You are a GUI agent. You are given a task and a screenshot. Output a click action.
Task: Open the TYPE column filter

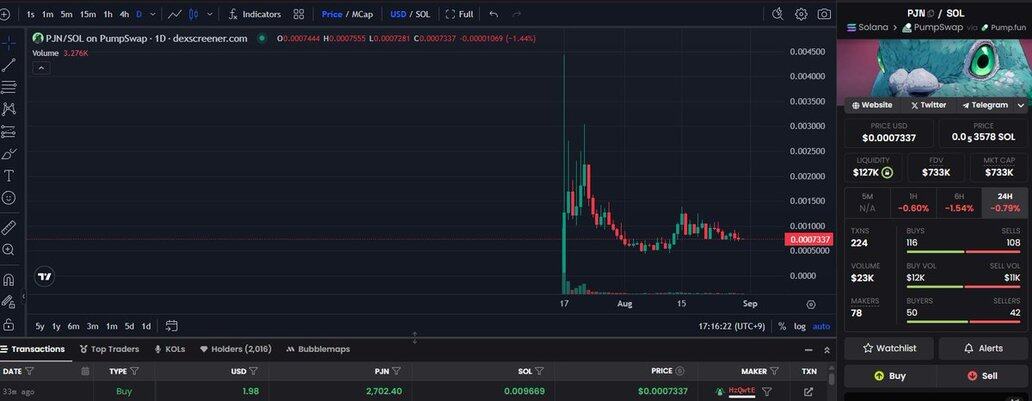(134, 371)
